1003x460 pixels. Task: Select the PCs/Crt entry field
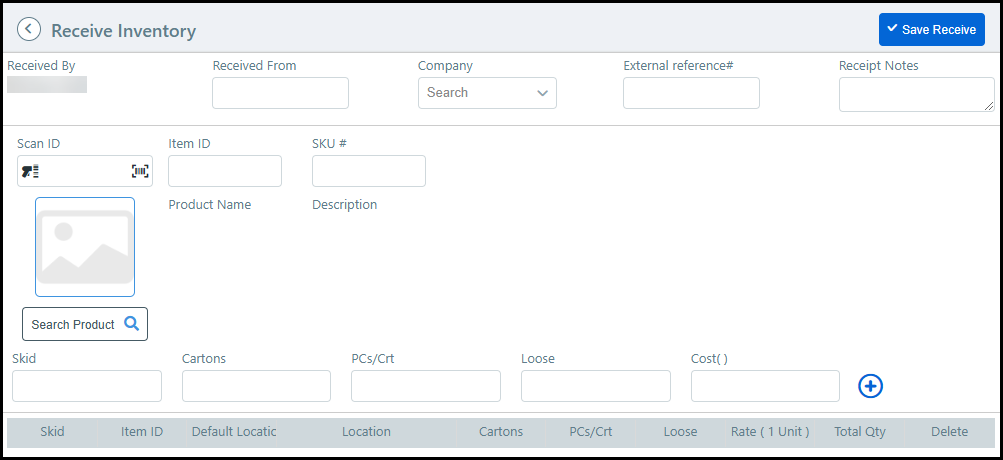coord(426,386)
